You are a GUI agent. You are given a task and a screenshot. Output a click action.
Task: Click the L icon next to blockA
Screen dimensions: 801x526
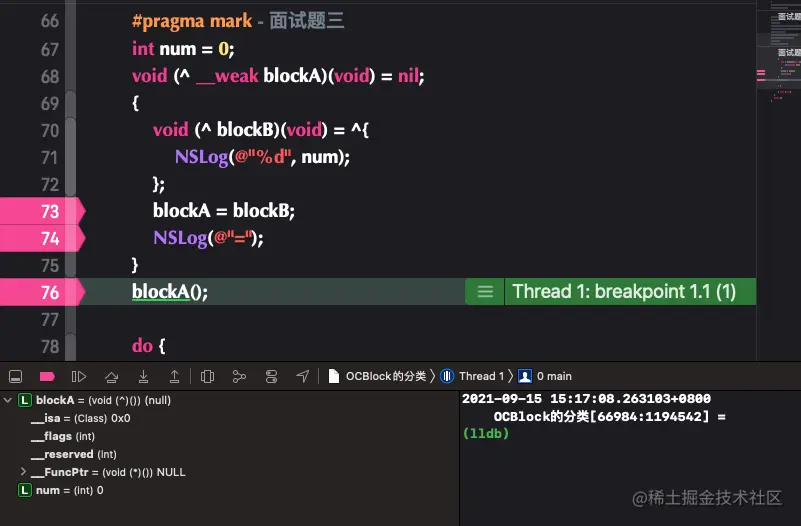tap(25, 400)
